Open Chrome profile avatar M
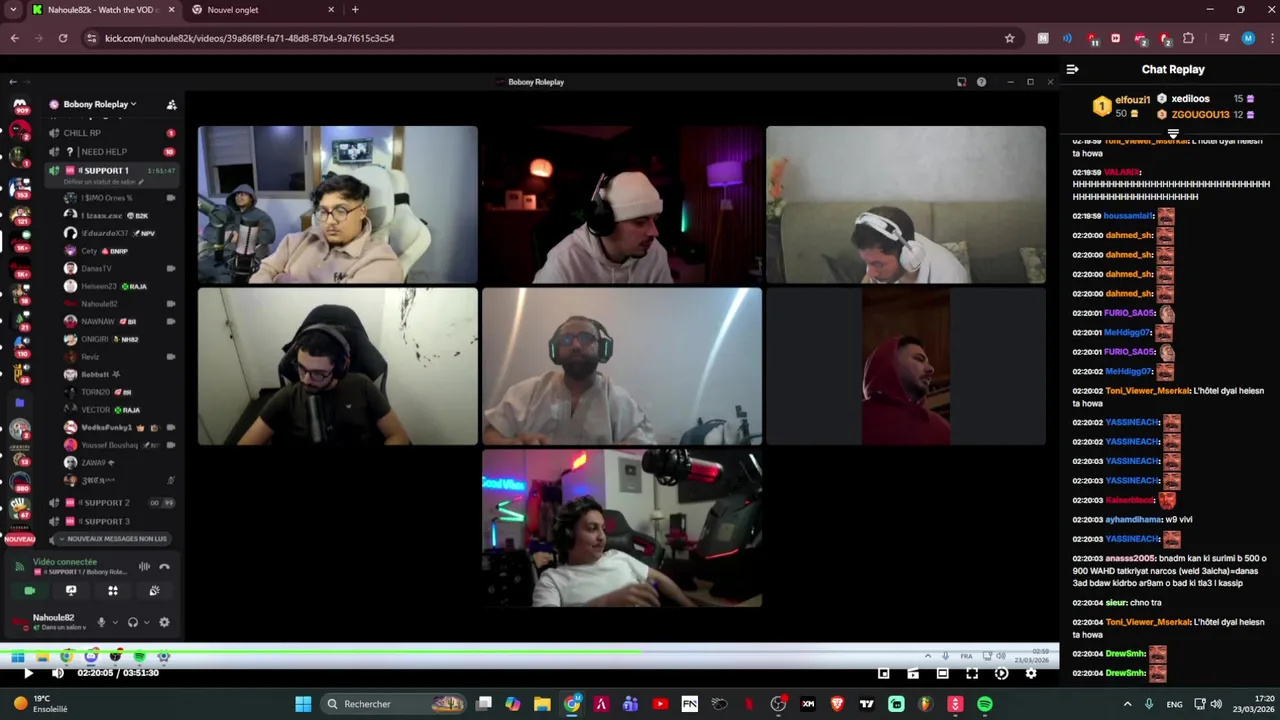Viewport: 1280px width, 720px height. click(x=1247, y=38)
